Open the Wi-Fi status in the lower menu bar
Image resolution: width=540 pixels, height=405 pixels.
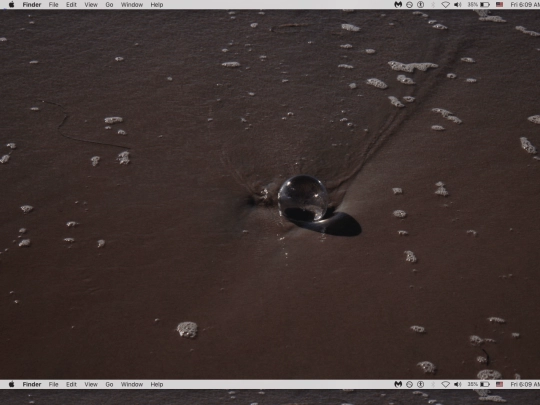pos(445,384)
